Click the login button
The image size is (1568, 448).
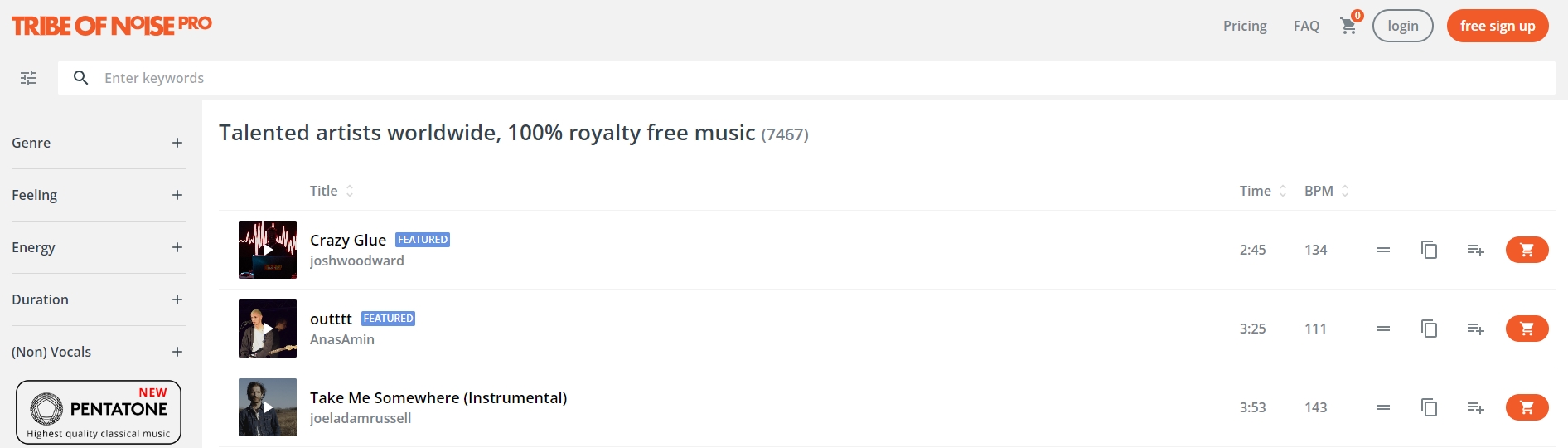tap(1403, 26)
